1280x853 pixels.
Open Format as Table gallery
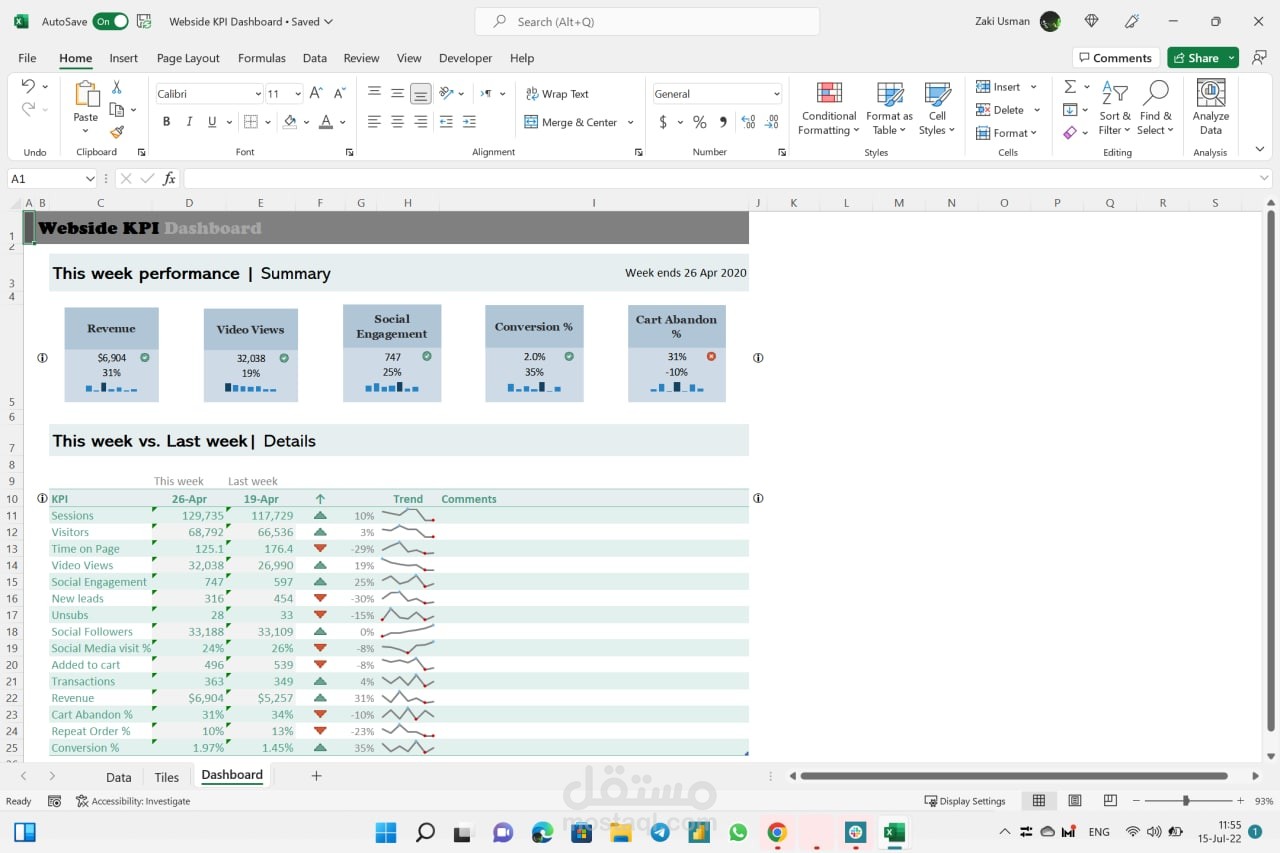coord(889,109)
